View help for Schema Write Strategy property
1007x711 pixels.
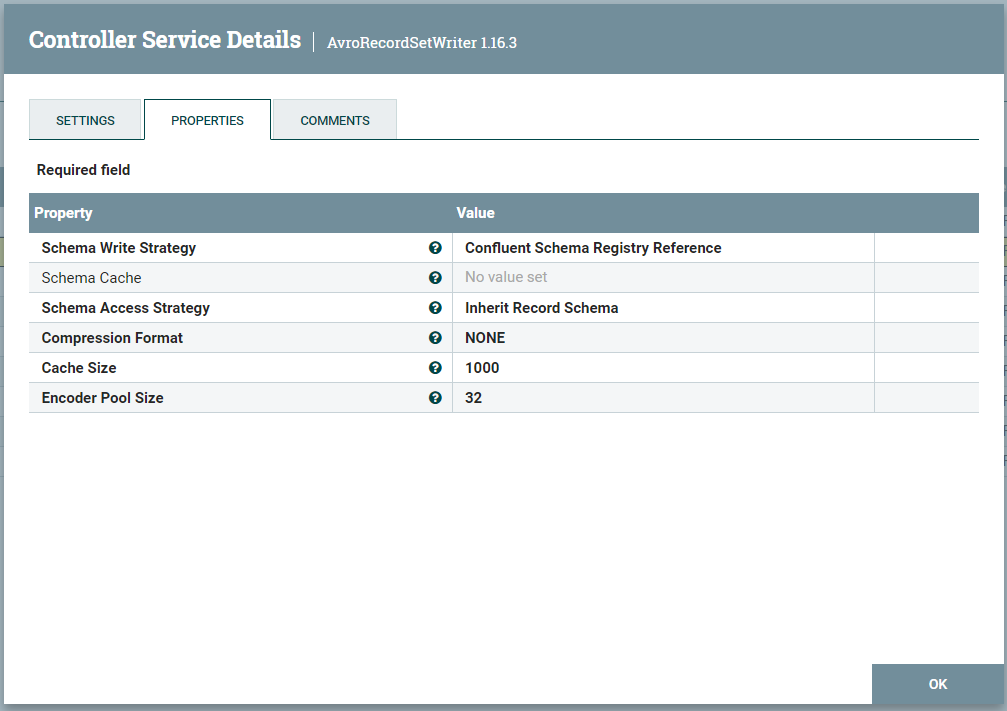click(x=435, y=247)
